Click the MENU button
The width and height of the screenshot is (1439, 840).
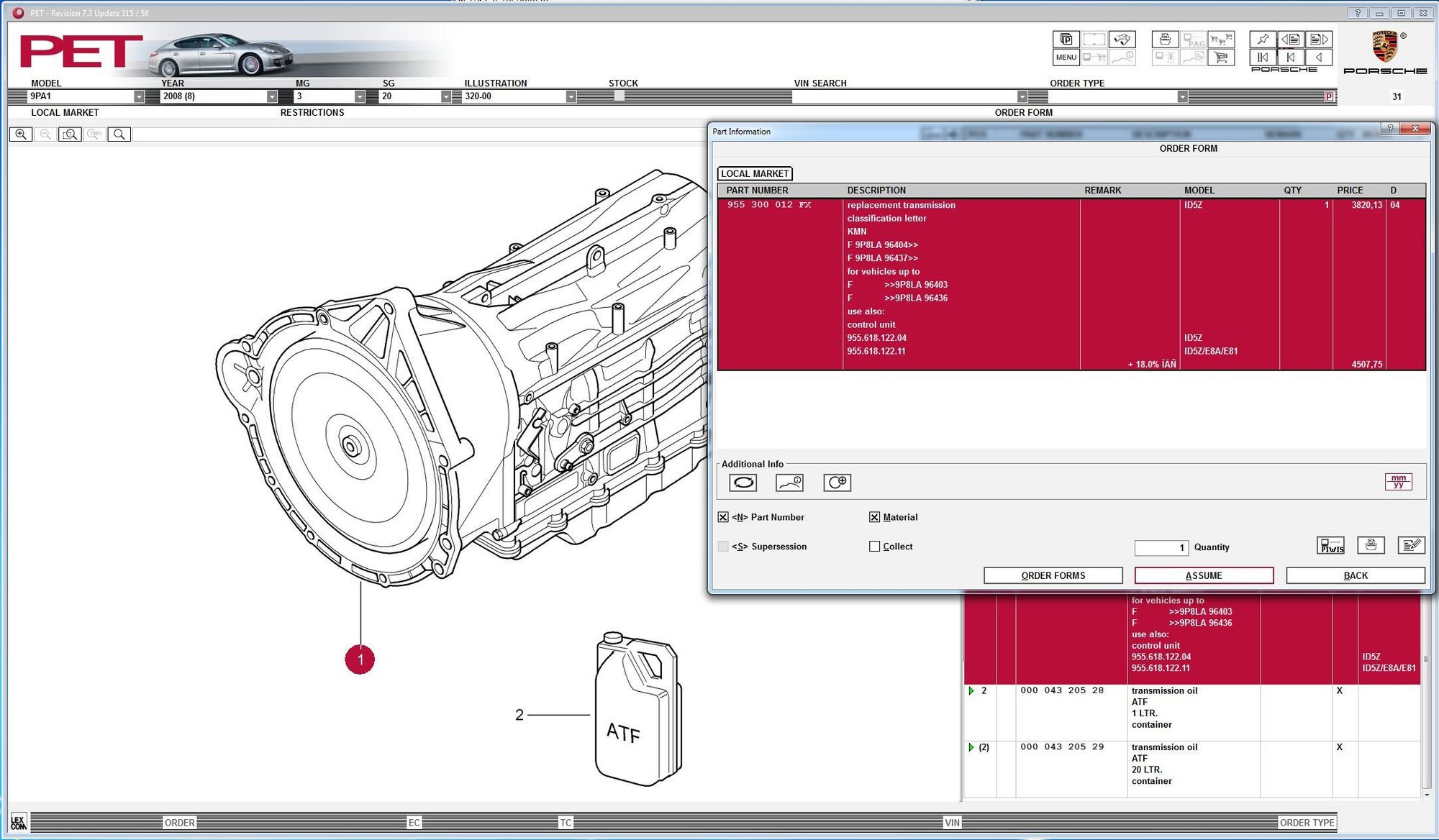pyautogui.click(x=1066, y=58)
